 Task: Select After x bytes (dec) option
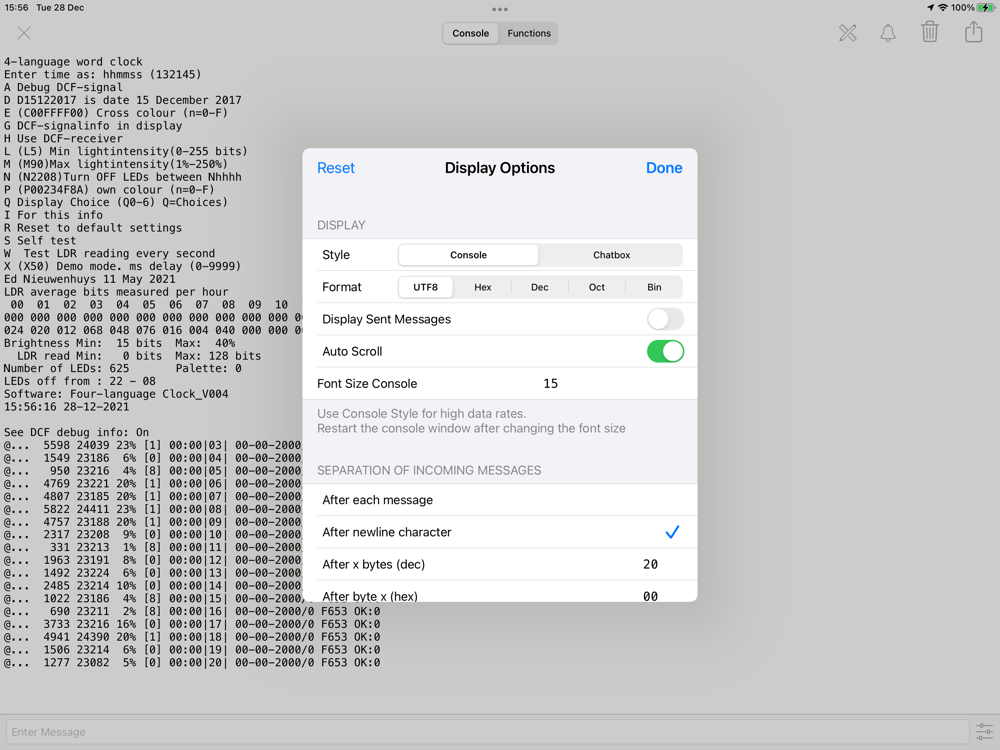click(x=500, y=564)
